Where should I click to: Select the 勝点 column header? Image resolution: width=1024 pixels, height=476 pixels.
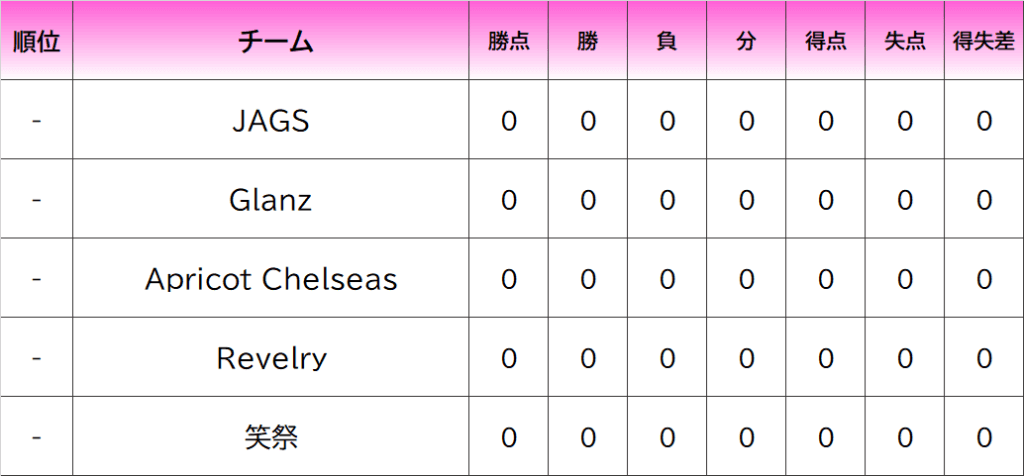pos(509,42)
